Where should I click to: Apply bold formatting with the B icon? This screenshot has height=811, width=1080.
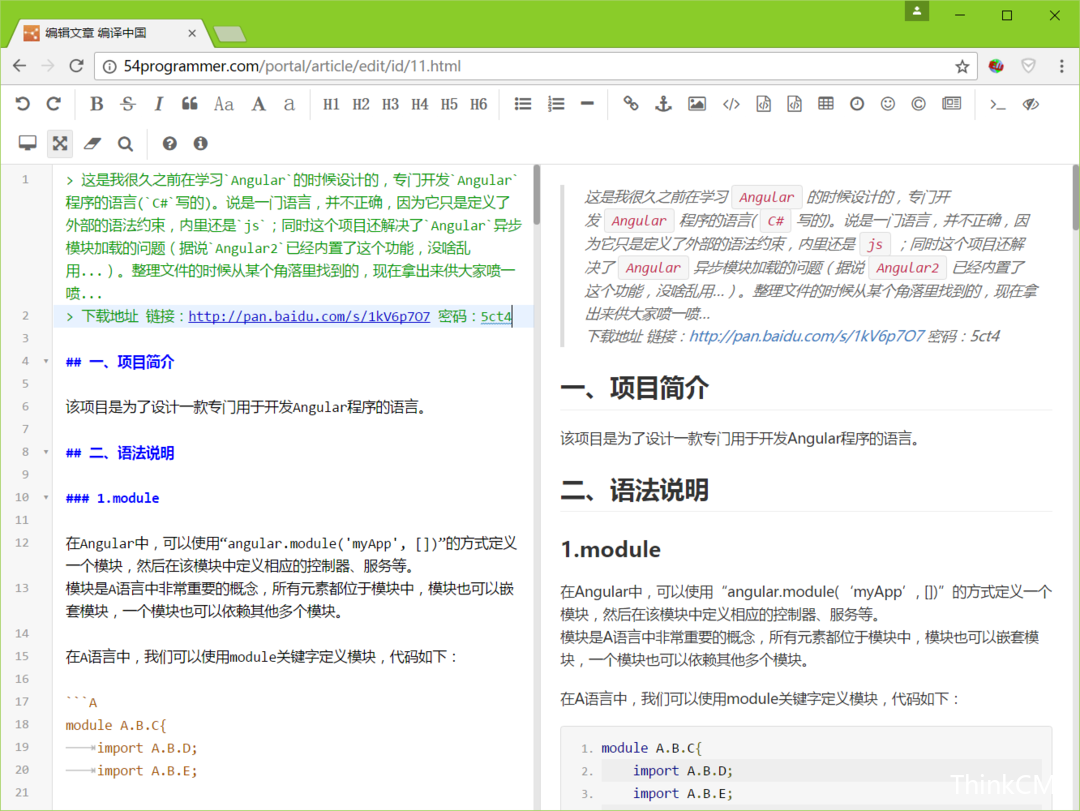96,104
